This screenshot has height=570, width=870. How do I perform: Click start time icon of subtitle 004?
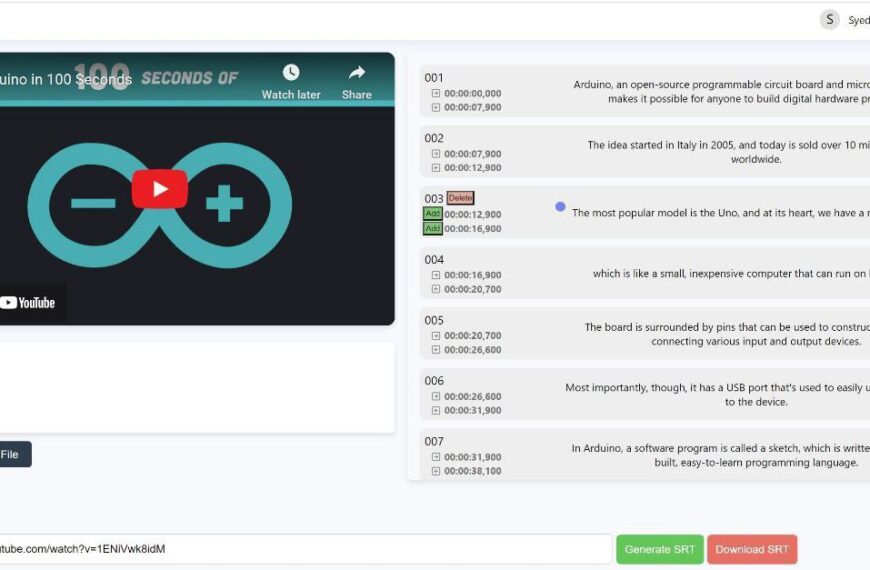[435, 275]
